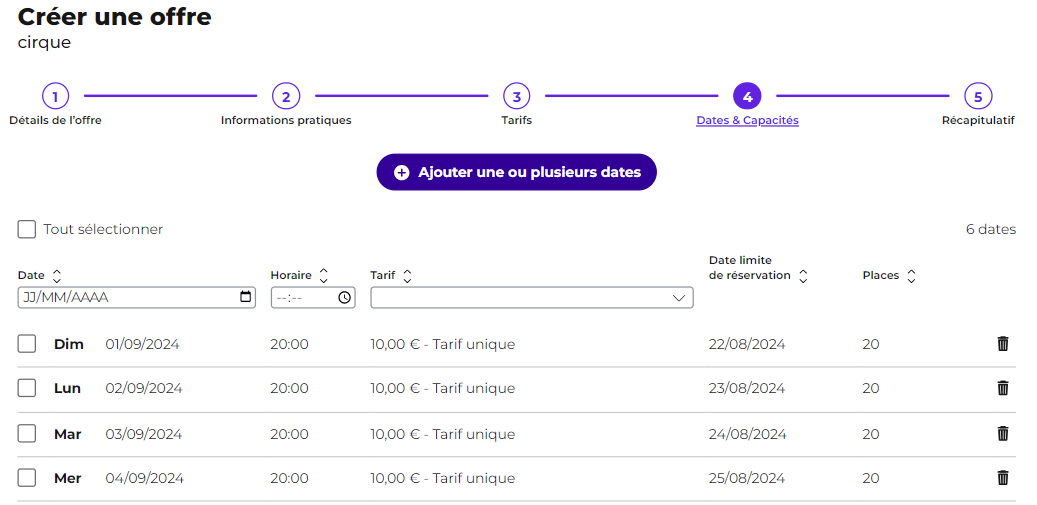1037x505 pixels.
Task: Click the Date filter JJ/MM/AAAA field
Action: [136, 297]
